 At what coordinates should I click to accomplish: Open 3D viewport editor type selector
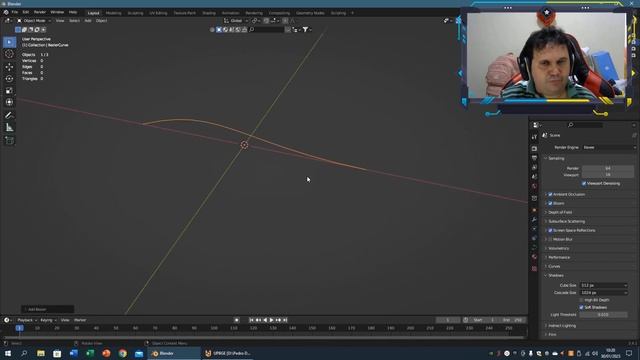(8, 20)
